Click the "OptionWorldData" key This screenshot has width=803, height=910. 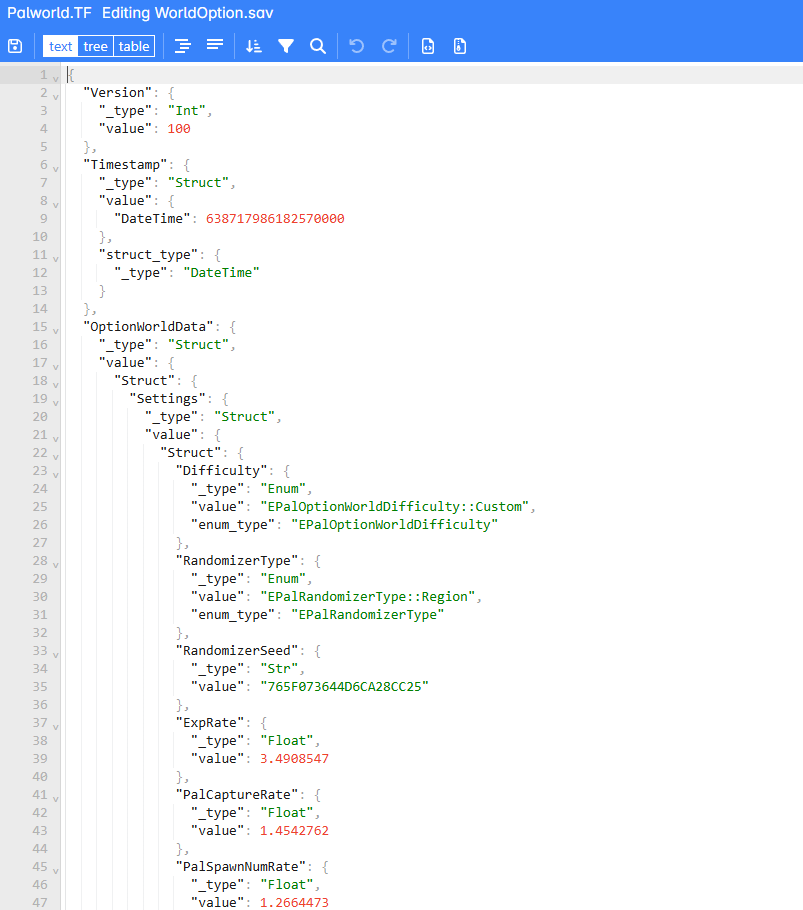(x=148, y=327)
